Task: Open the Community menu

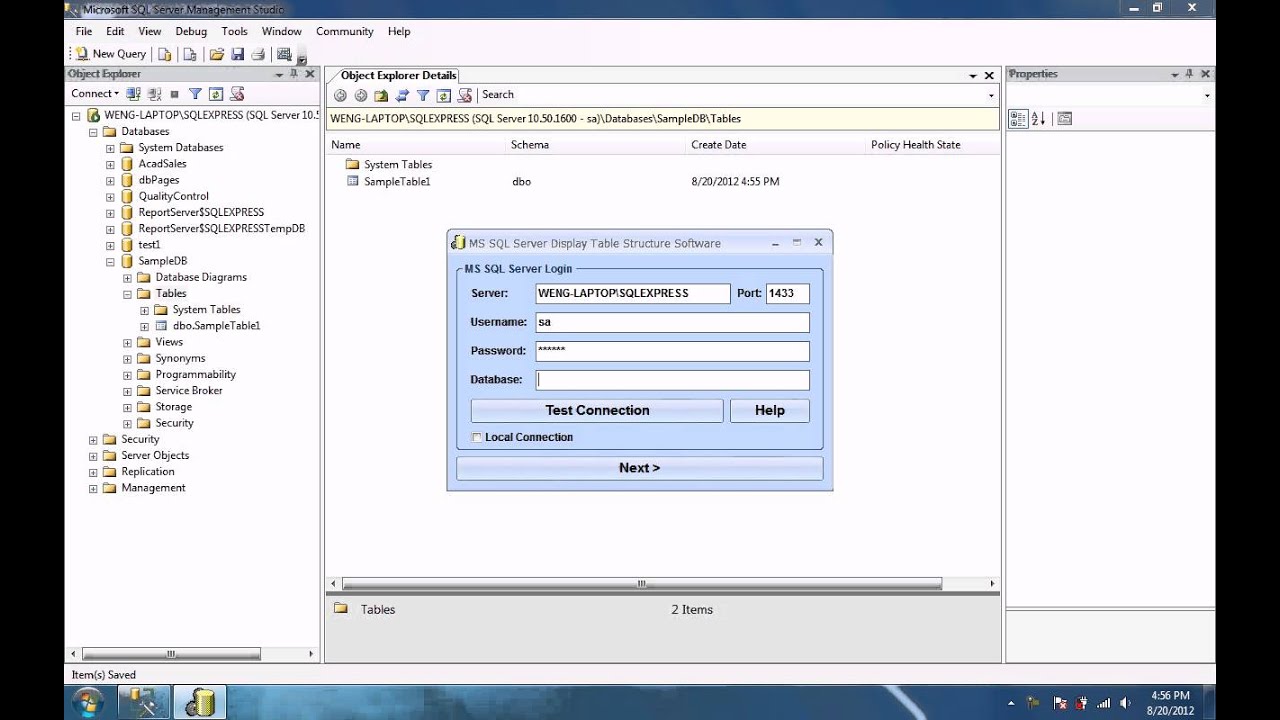Action: (345, 31)
